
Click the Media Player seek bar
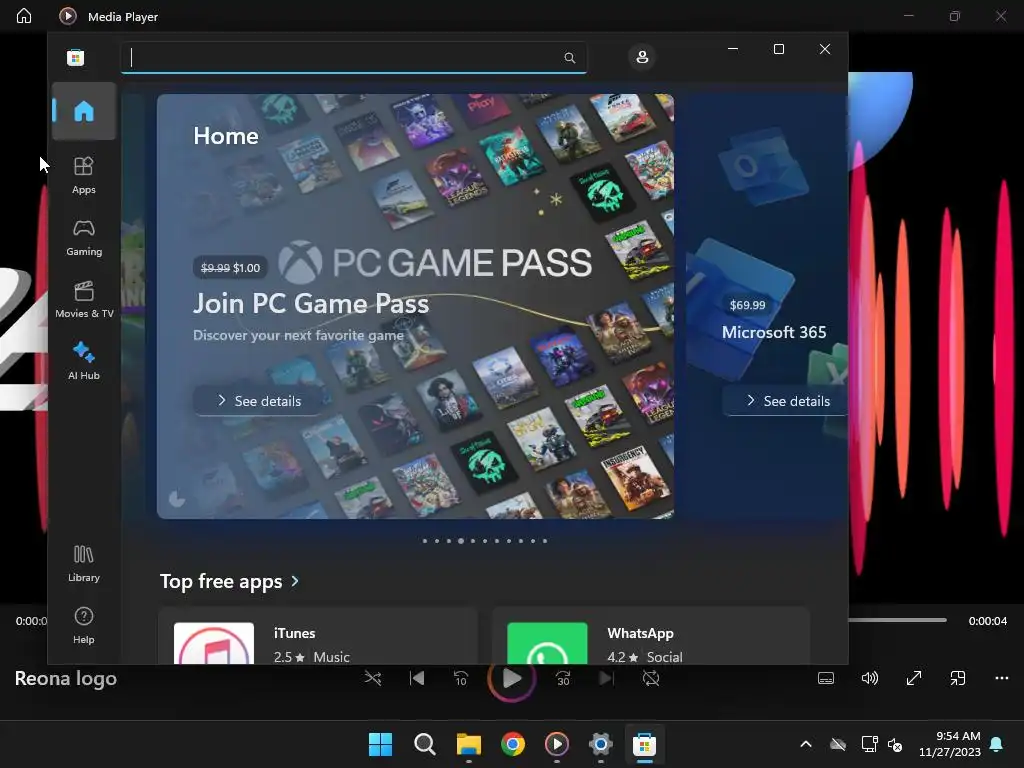[897, 620]
